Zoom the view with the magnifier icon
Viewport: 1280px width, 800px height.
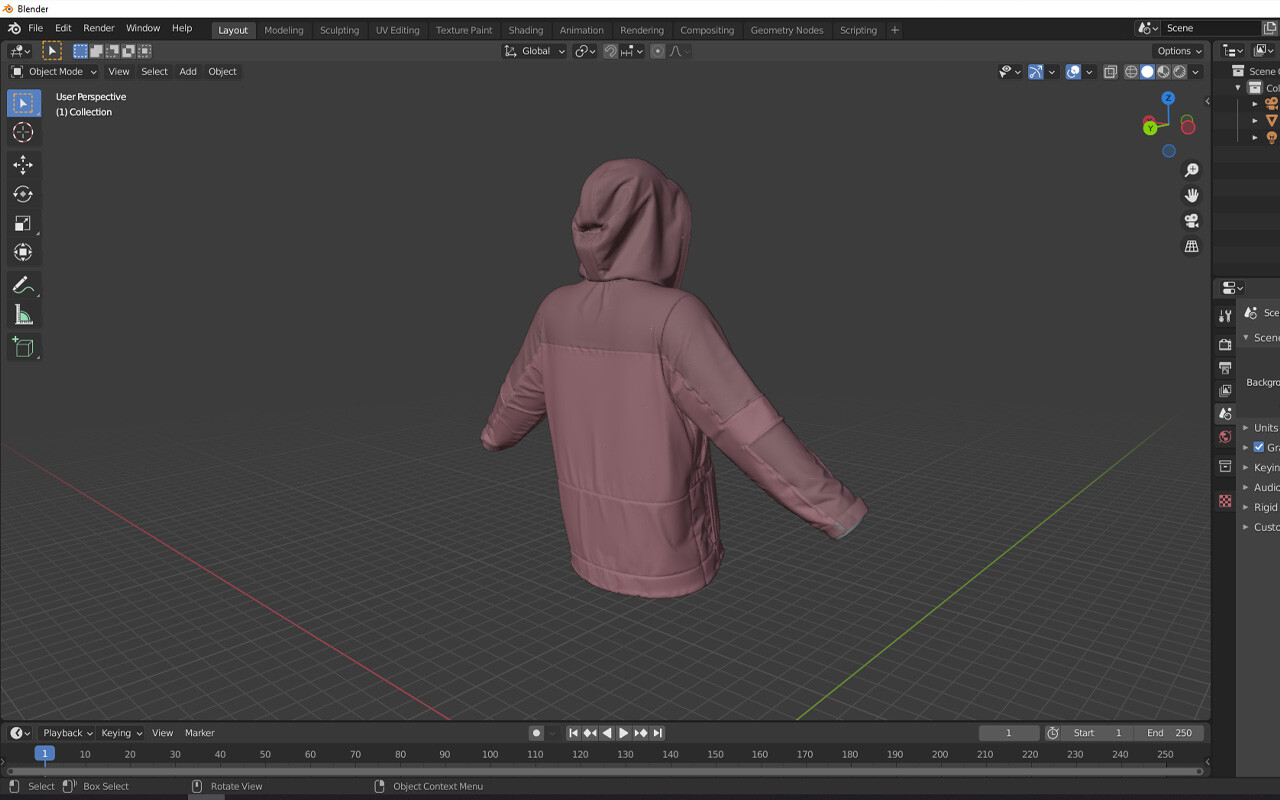(x=1191, y=170)
